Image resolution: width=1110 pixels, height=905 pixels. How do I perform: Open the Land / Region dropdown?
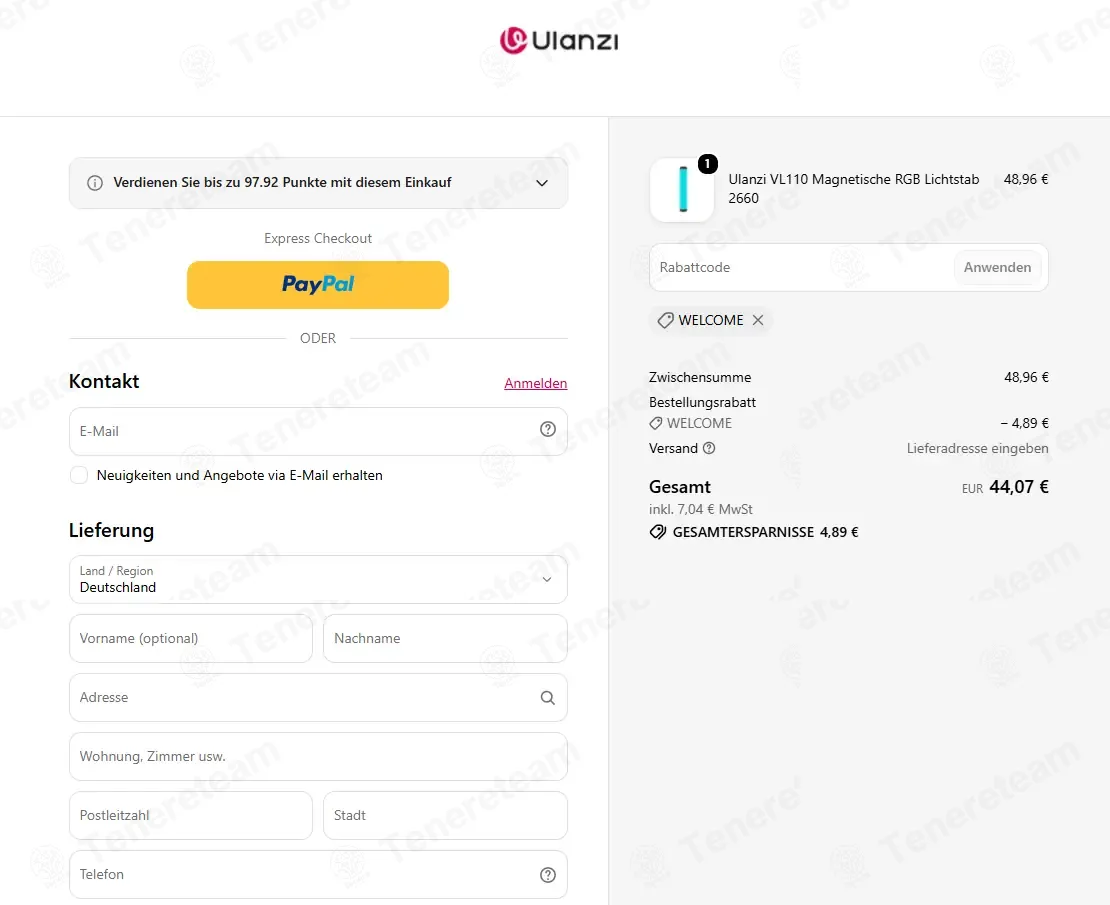pyautogui.click(x=319, y=579)
